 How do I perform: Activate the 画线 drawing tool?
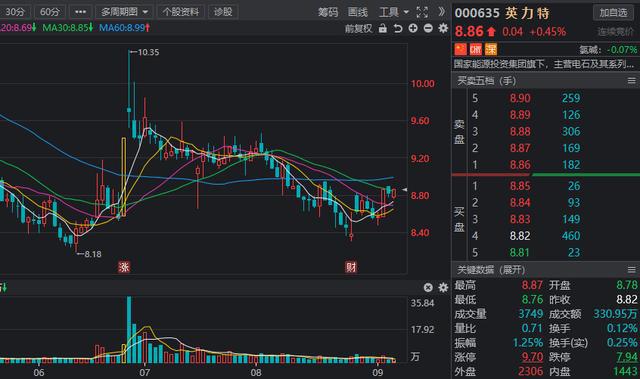pos(358,12)
